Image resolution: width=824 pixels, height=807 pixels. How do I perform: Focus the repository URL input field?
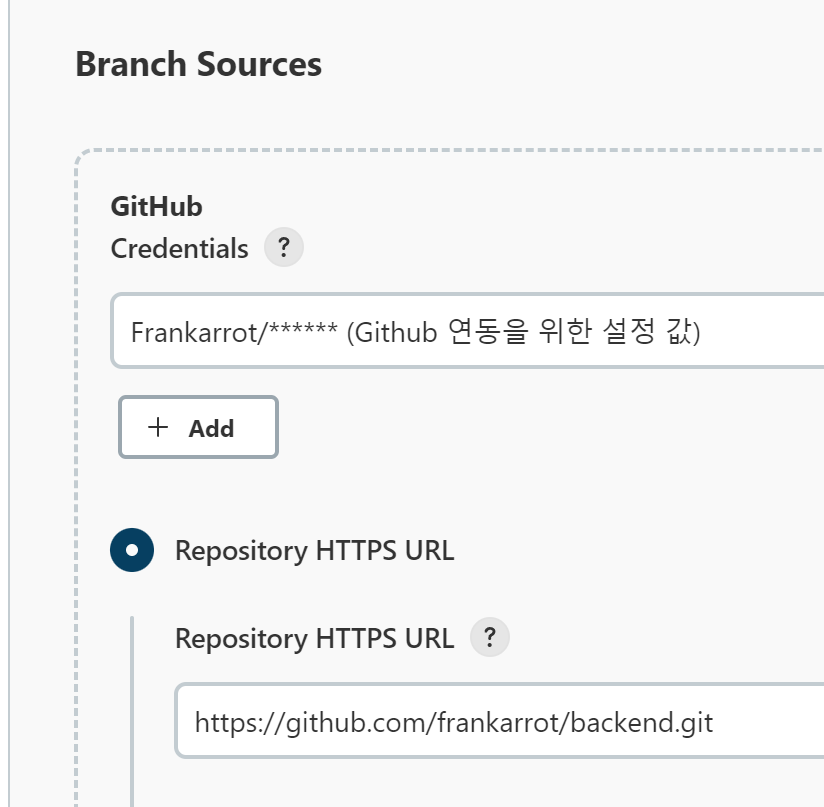499,721
